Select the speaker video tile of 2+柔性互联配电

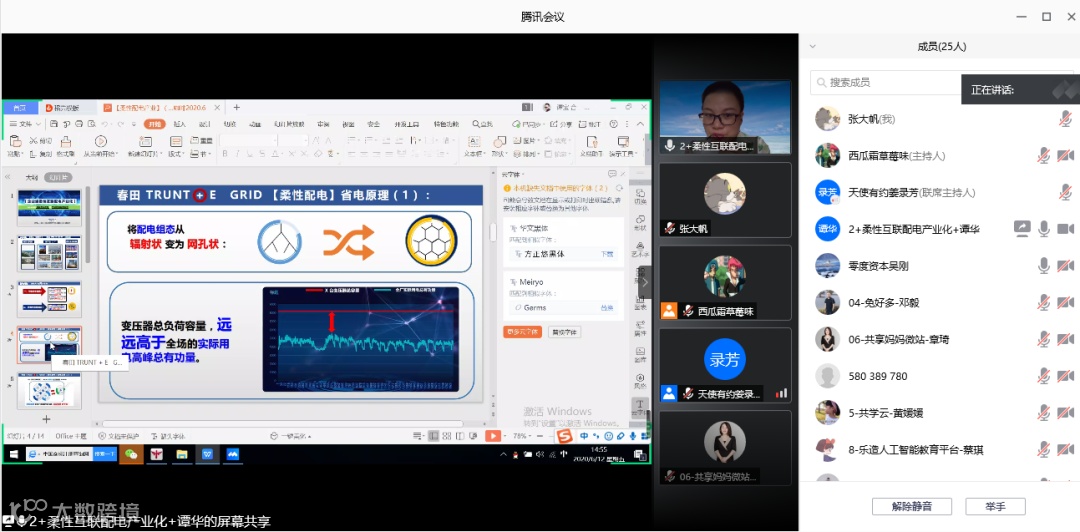pos(725,117)
